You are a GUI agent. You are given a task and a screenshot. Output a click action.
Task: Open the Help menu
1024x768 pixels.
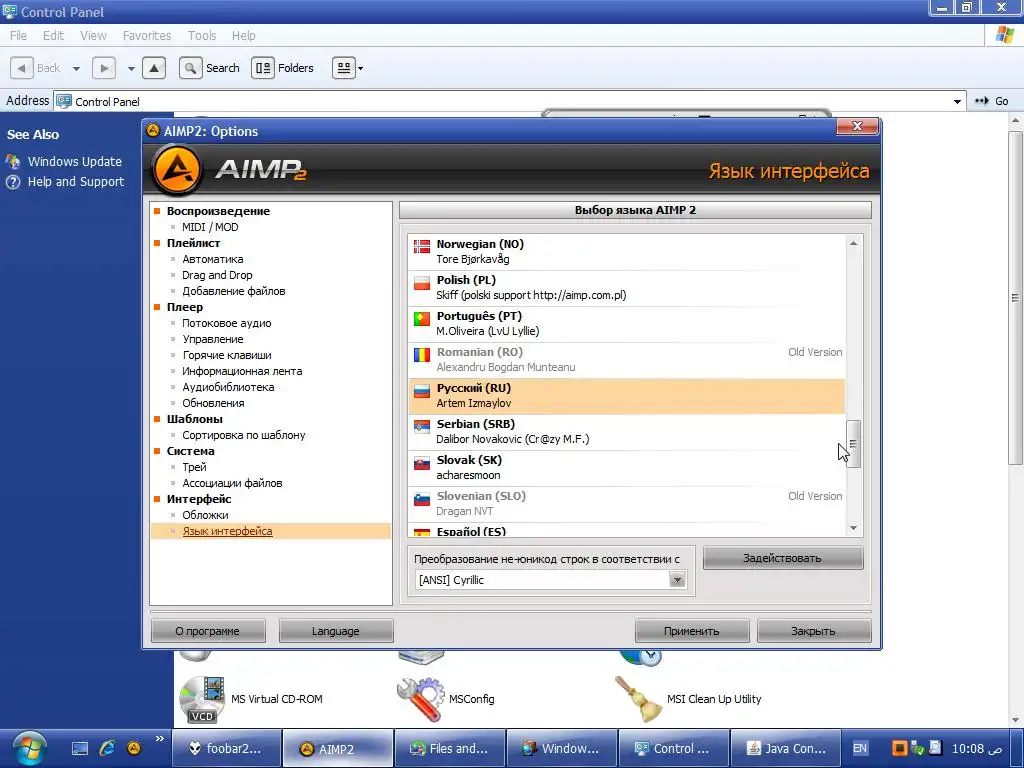tap(244, 36)
